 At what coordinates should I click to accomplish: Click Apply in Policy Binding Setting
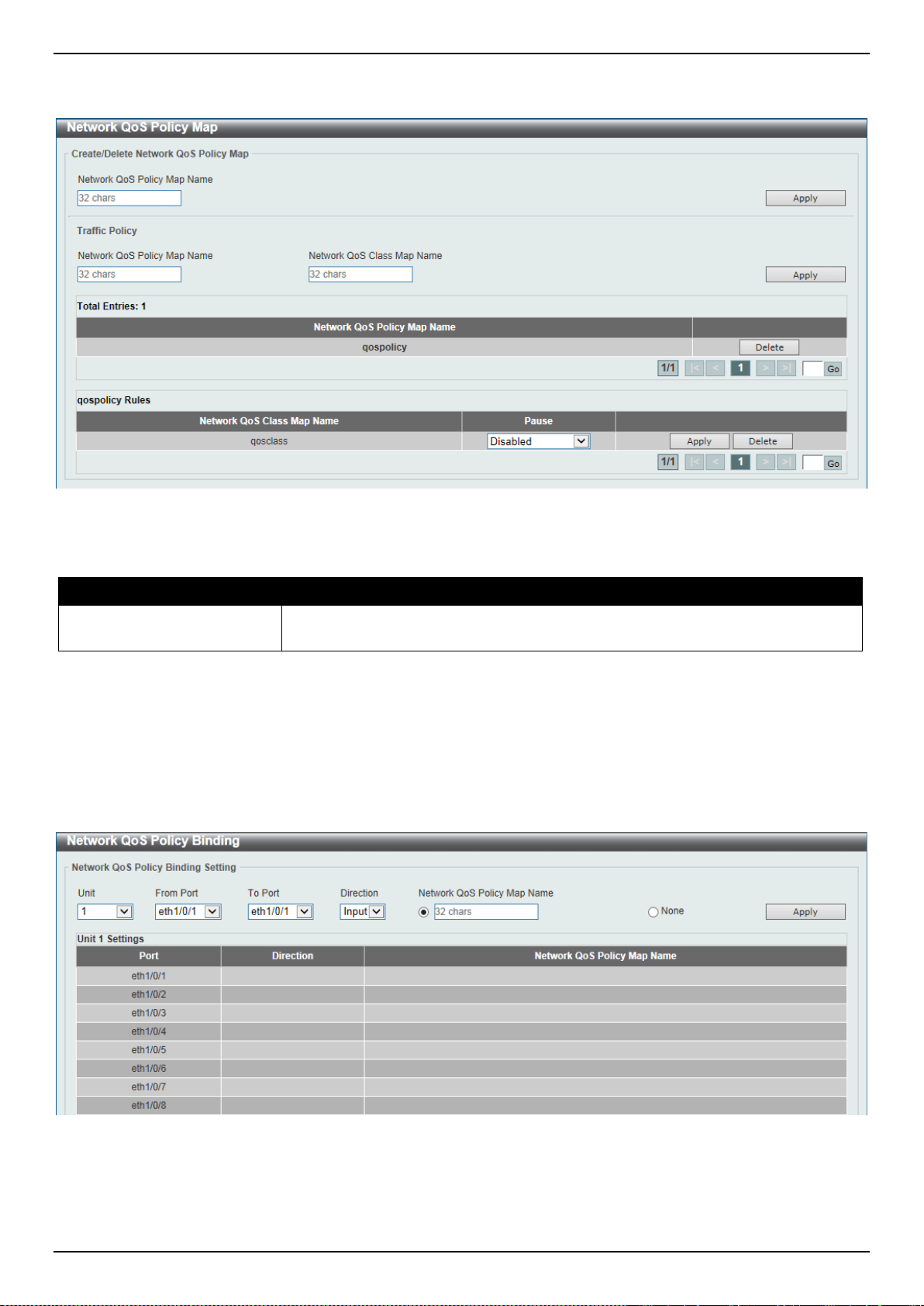point(805,912)
